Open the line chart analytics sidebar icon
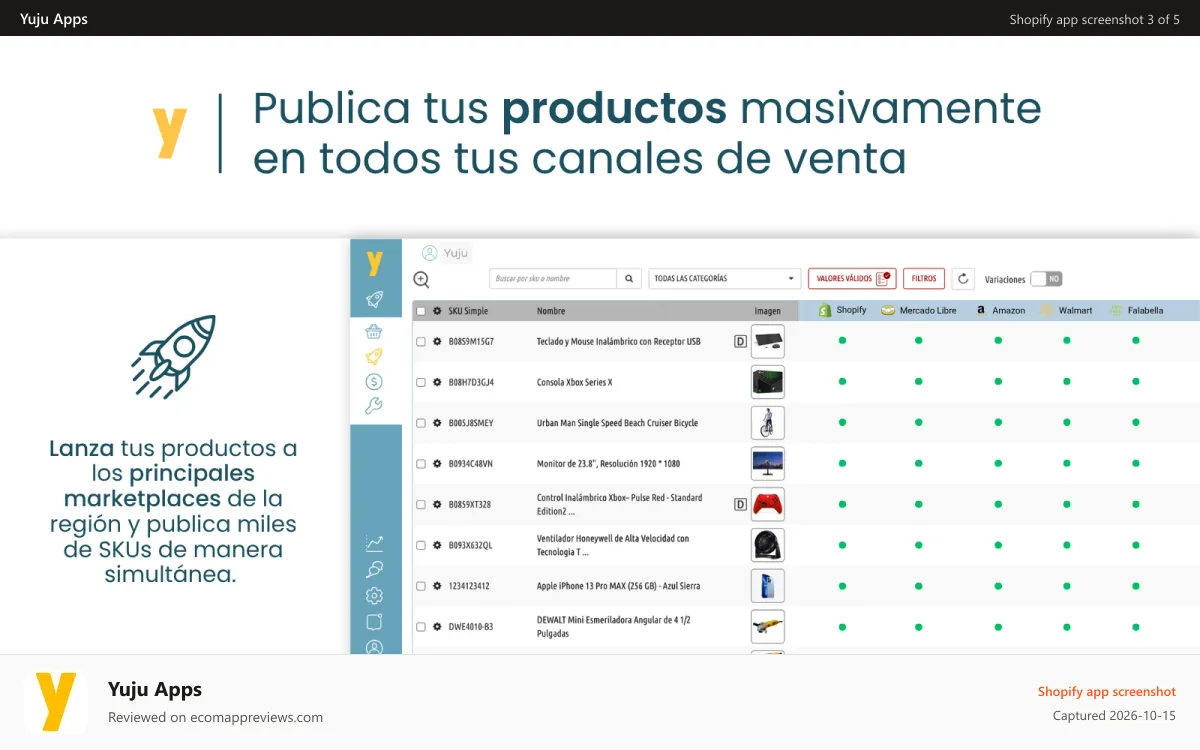 coord(375,544)
